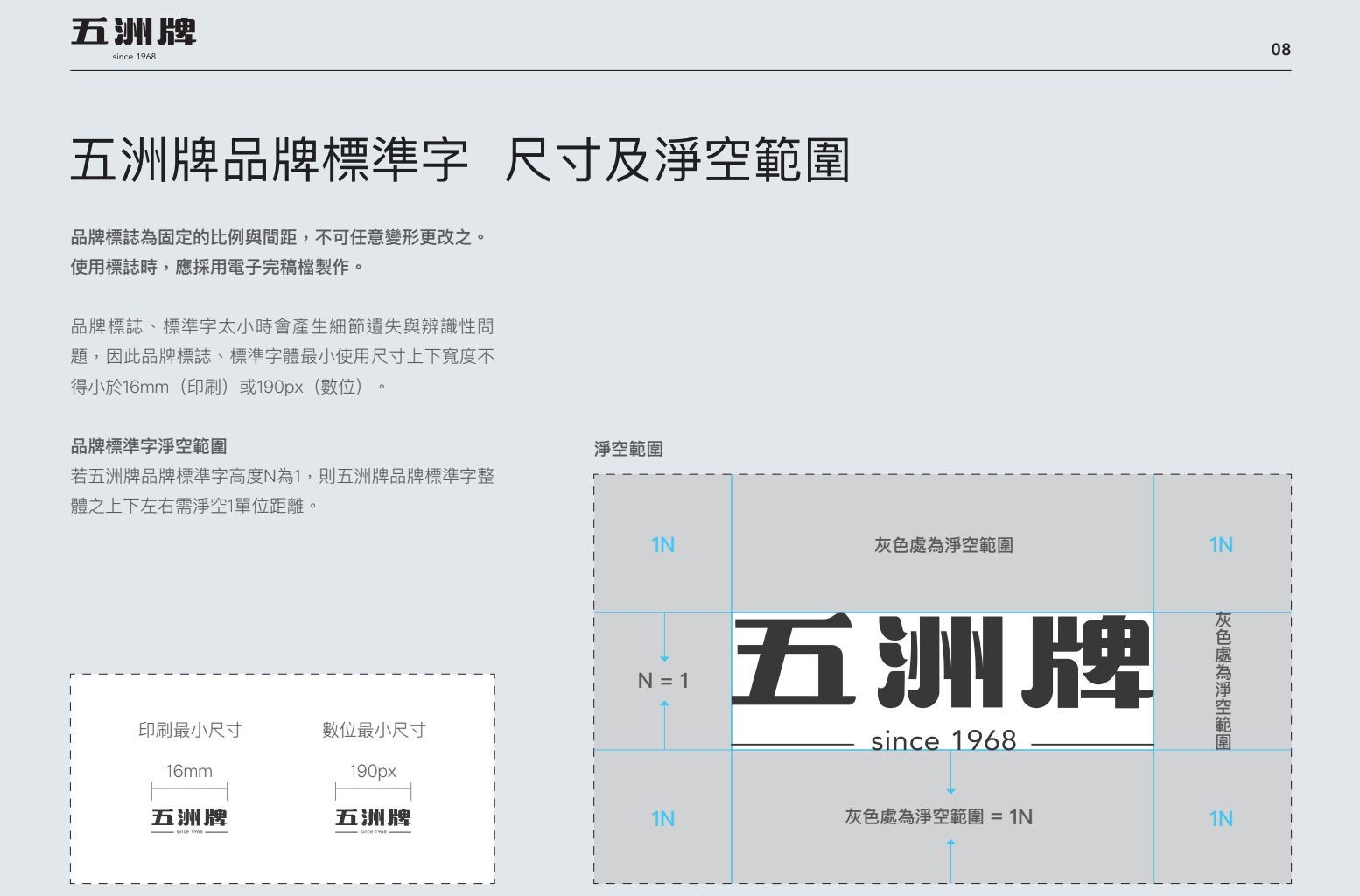
Task: Click the 數位最小尺寸 label
Action: (374, 730)
